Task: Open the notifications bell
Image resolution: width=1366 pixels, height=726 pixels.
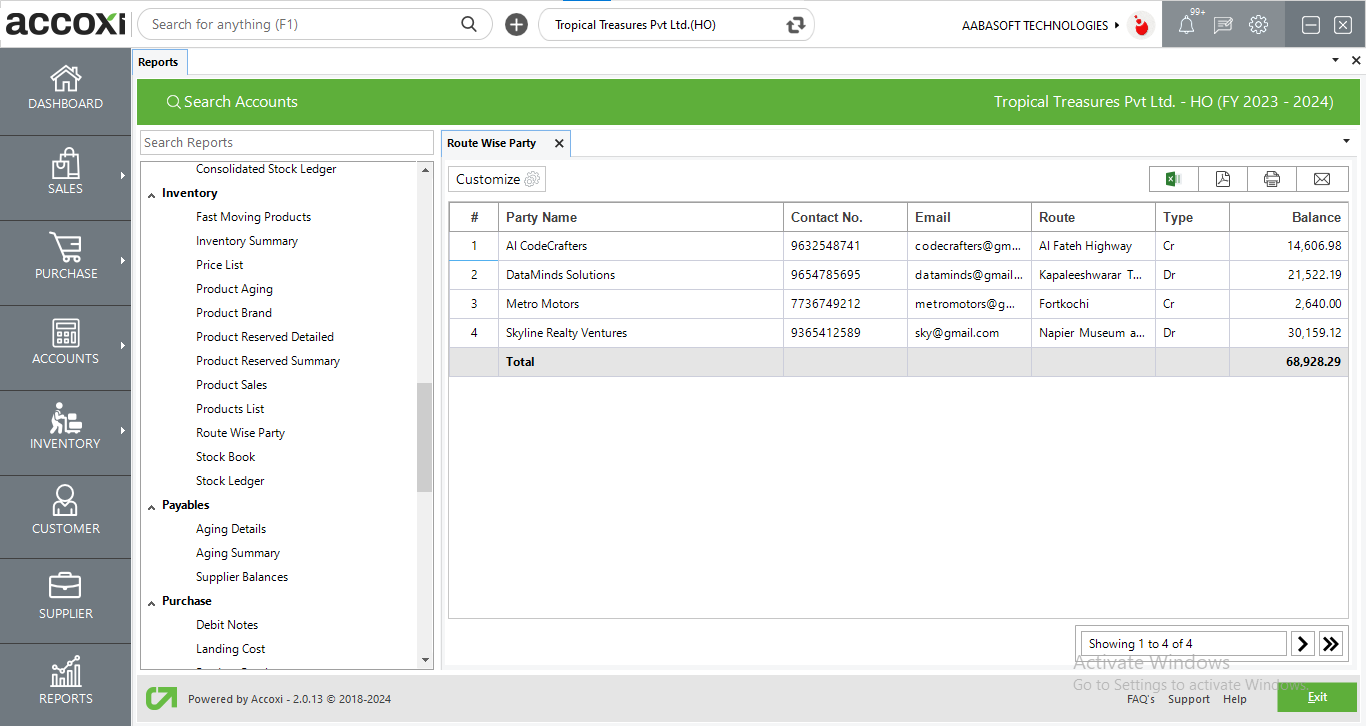Action: click(x=1186, y=25)
